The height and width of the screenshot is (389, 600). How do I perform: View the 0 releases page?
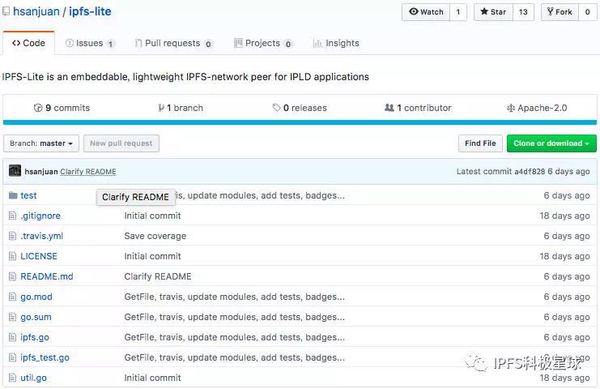coord(300,108)
